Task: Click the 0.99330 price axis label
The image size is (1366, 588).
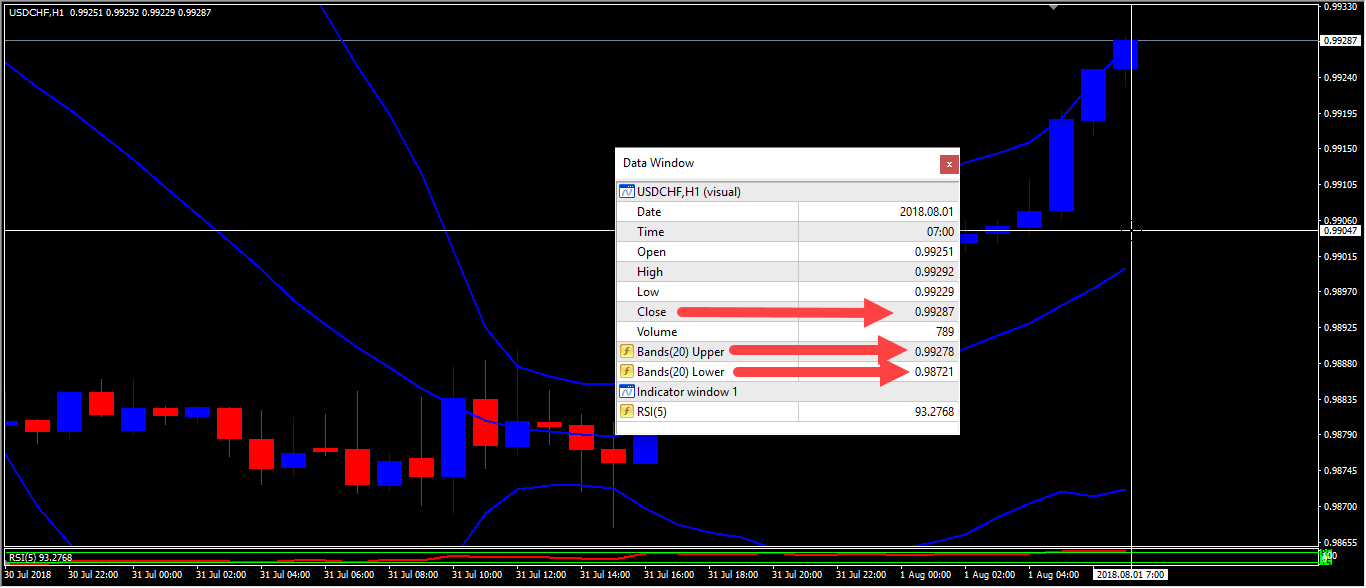Action: point(1340,6)
